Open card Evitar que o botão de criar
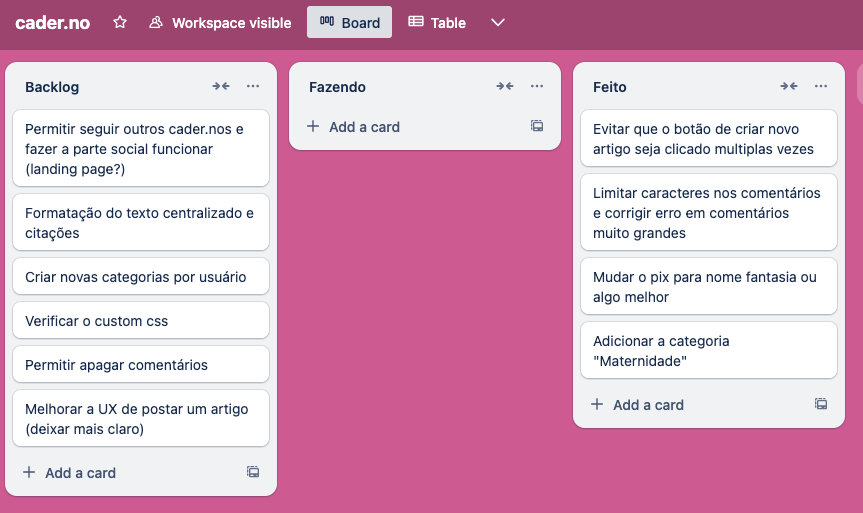This screenshot has height=513, width=863. [x=709, y=138]
